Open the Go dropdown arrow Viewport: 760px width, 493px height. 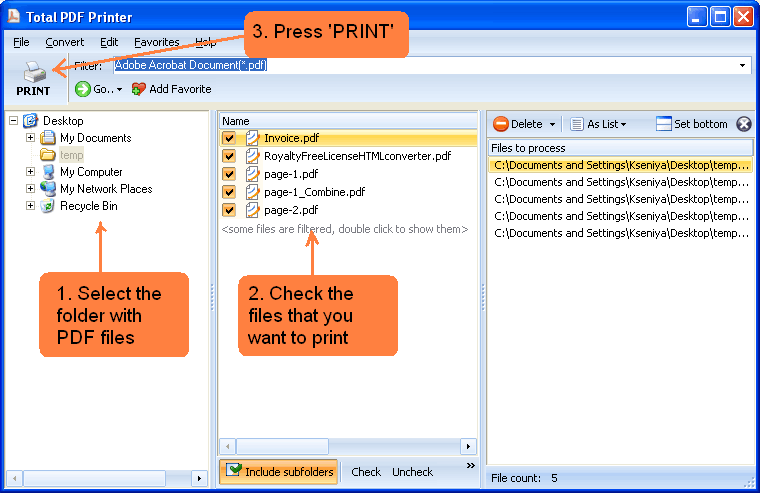119,90
